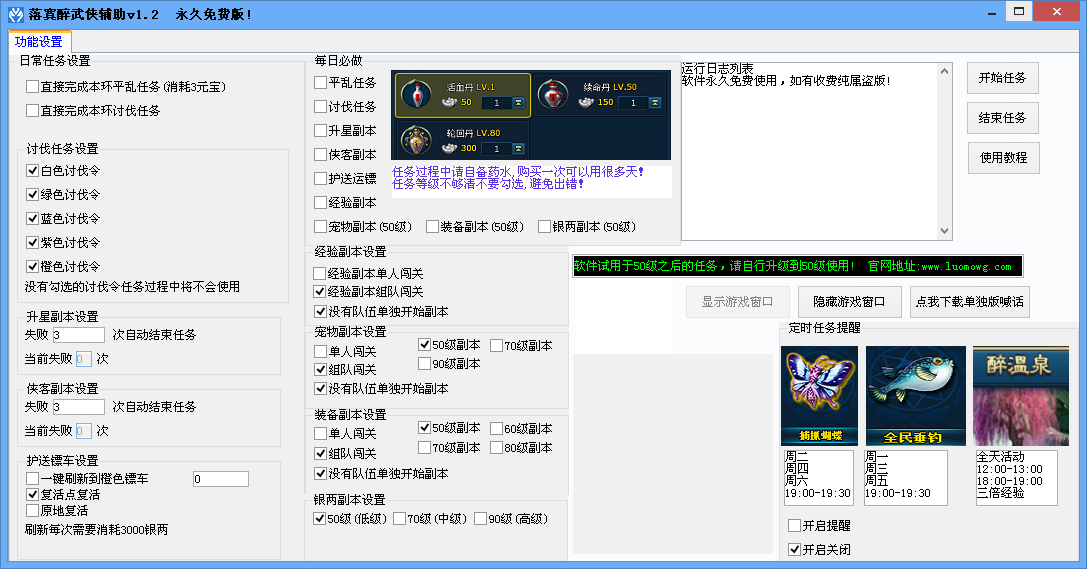Click dropdown arrow beside 活血丹 quantity
The height and width of the screenshot is (569, 1087).
[518, 103]
